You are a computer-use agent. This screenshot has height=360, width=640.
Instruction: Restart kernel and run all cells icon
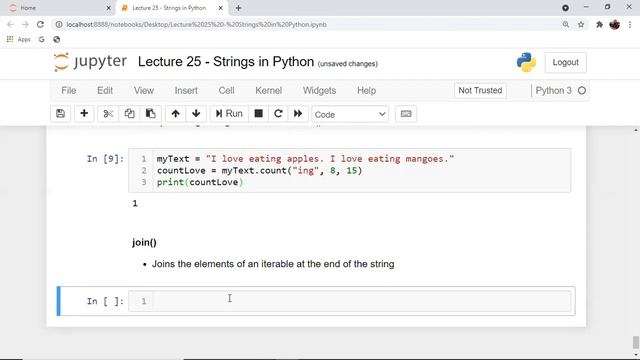coord(298,114)
